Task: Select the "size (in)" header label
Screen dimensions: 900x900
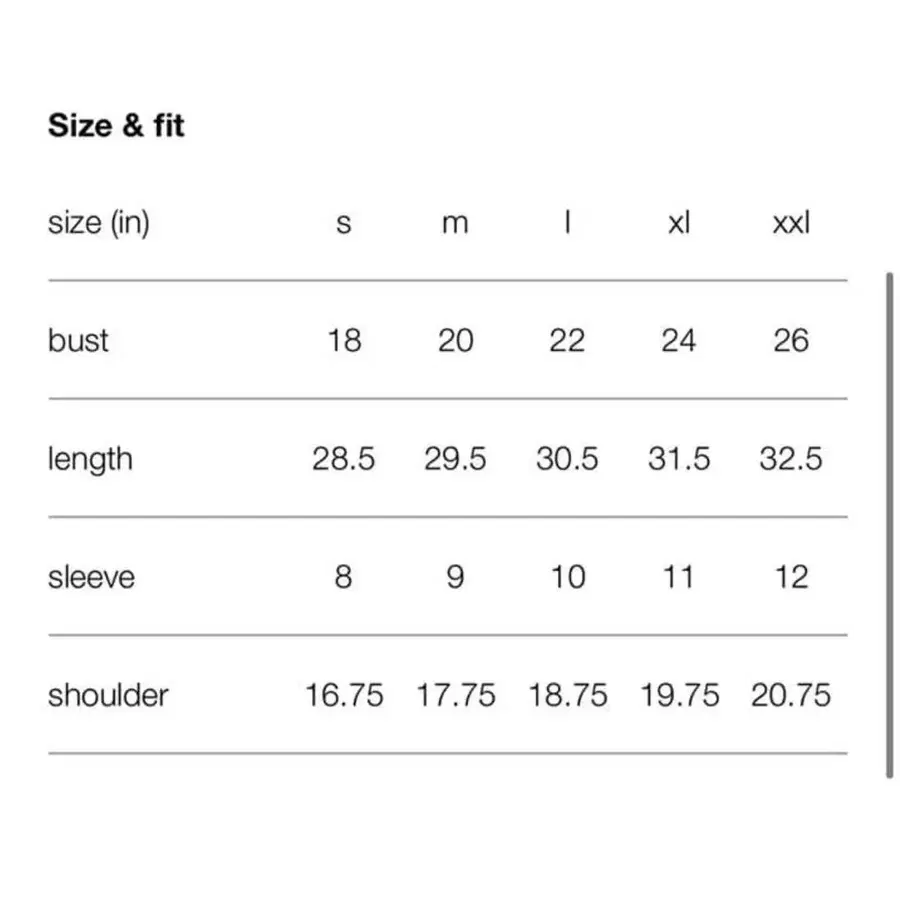Action: 98,222
